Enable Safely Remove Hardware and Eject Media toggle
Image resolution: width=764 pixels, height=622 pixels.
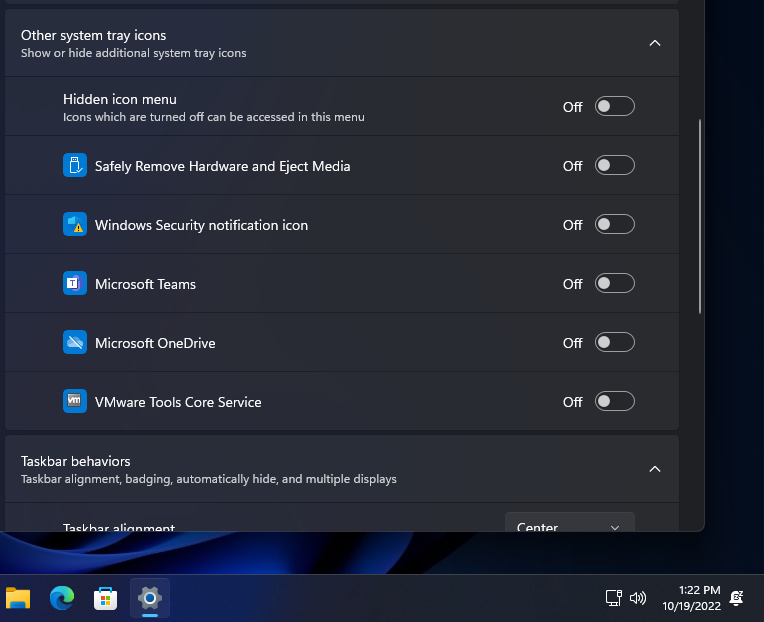614,166
